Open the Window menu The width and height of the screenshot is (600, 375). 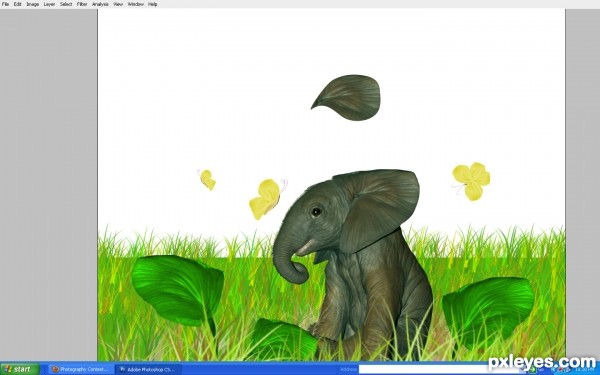135,4
